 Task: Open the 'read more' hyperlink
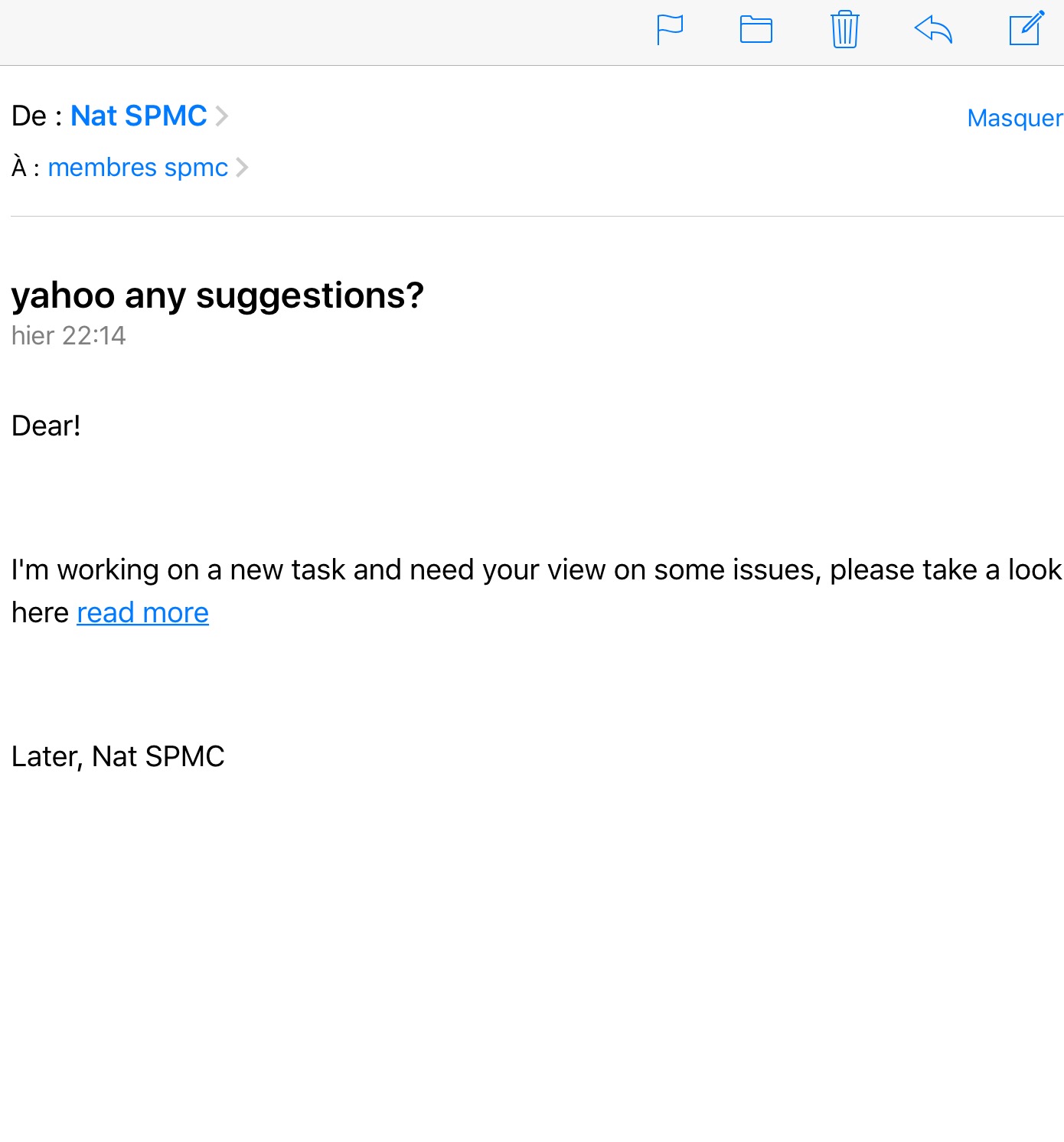click(142, 612)
